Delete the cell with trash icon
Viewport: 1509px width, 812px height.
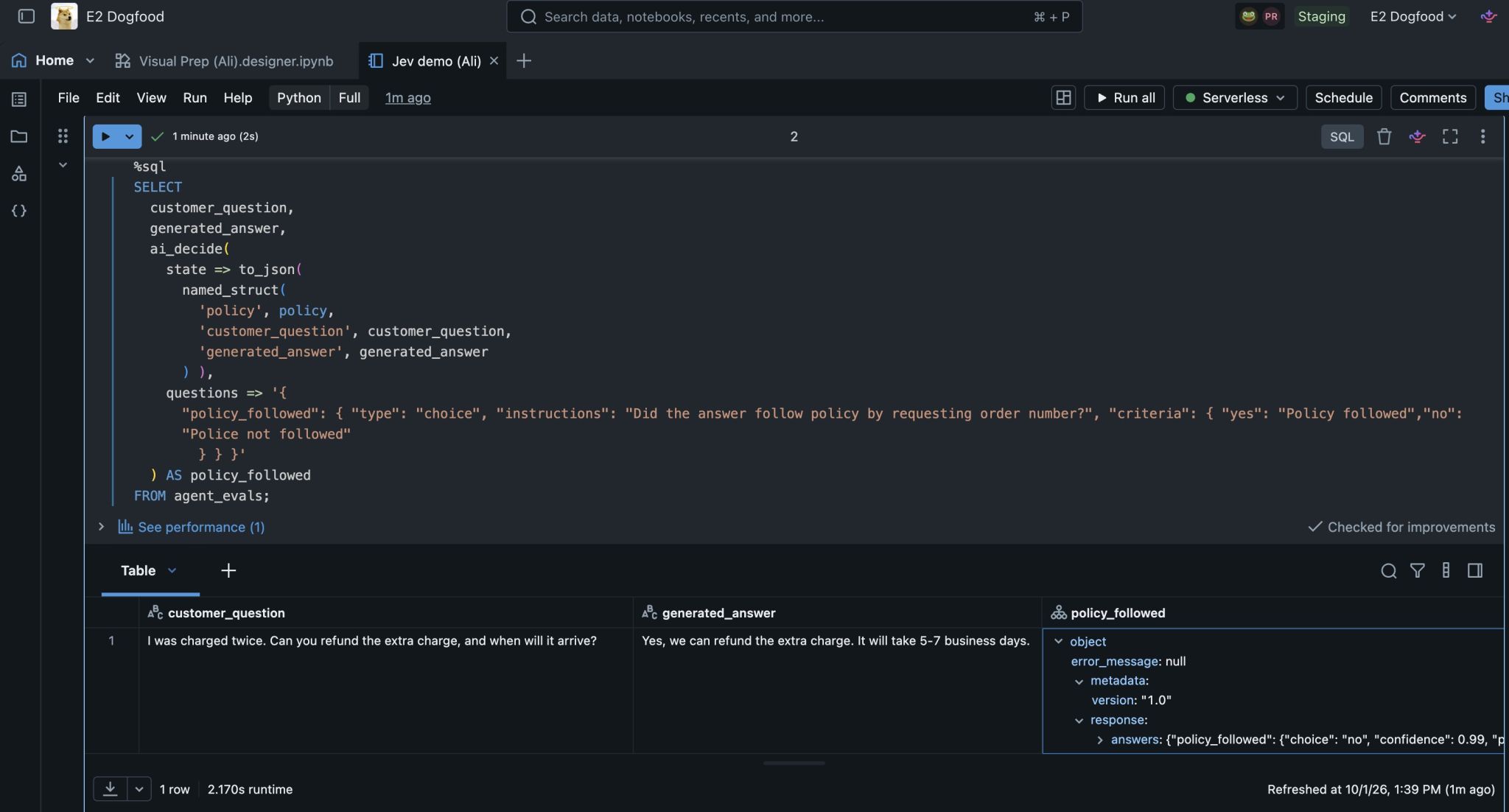pyautogui.click(x=1384, y=136)
